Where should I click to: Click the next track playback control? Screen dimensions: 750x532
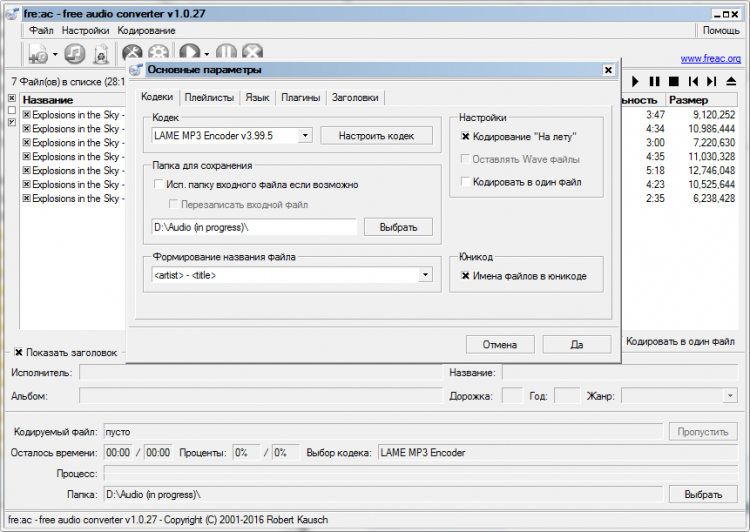(x=712, y=81)
